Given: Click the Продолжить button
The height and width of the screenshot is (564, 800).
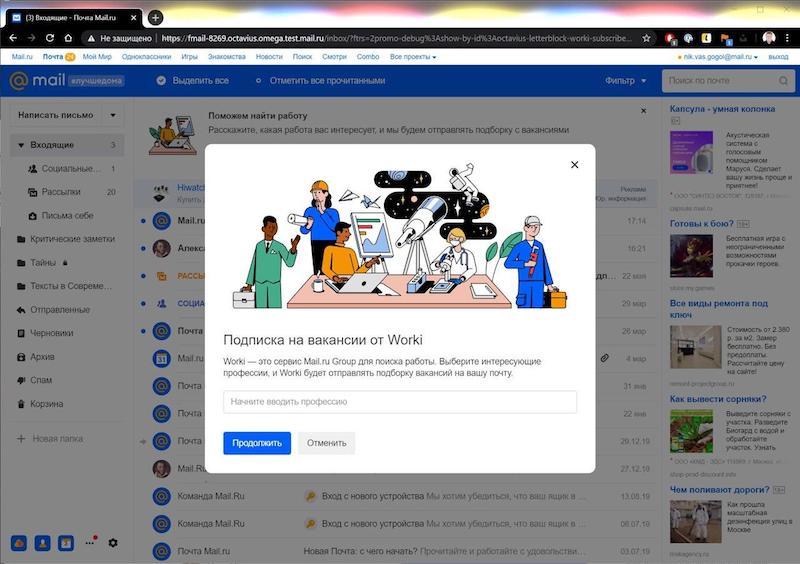Looking at the screenshot, I should tap(257, 443).
